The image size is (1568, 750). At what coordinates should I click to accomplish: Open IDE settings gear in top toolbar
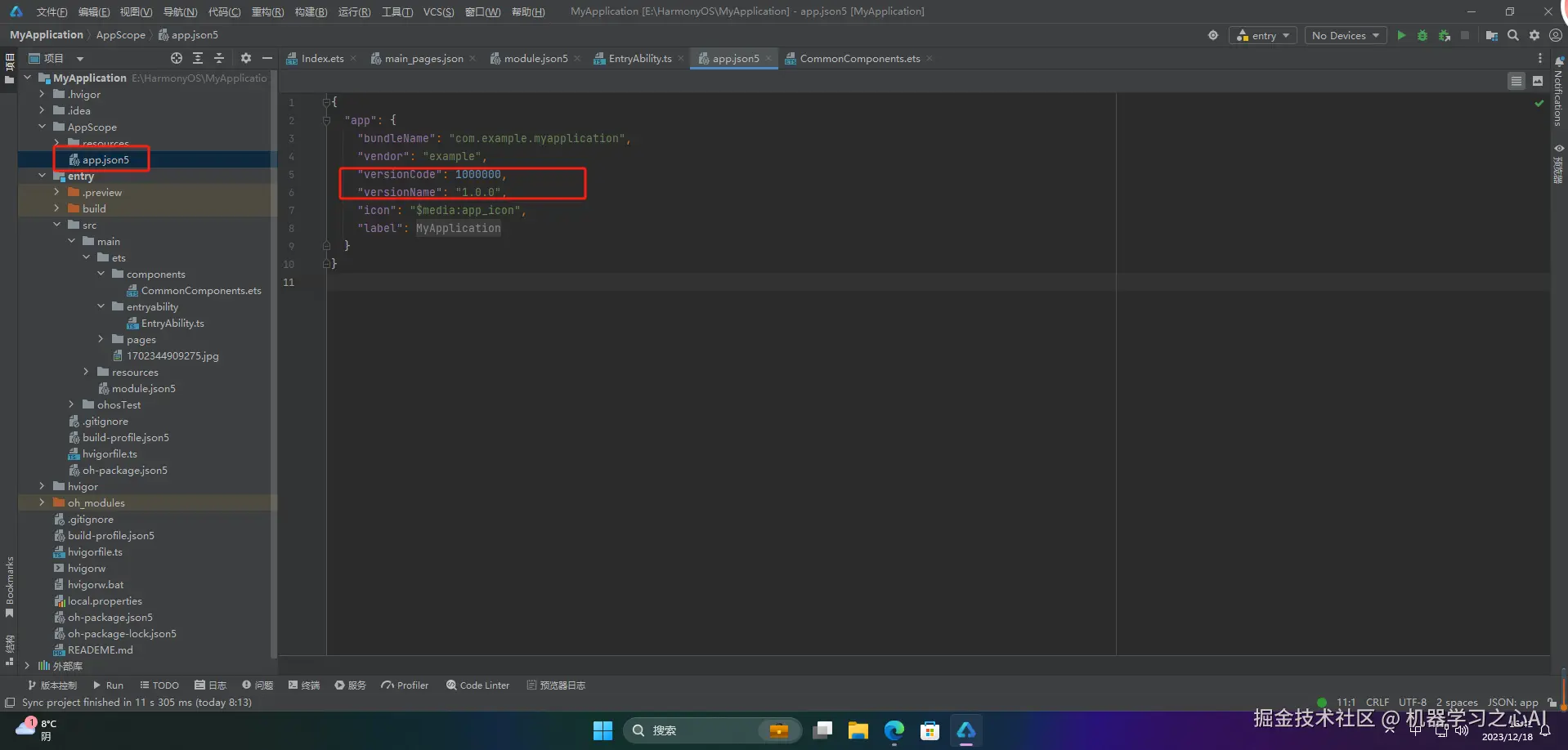point(1534,35)
